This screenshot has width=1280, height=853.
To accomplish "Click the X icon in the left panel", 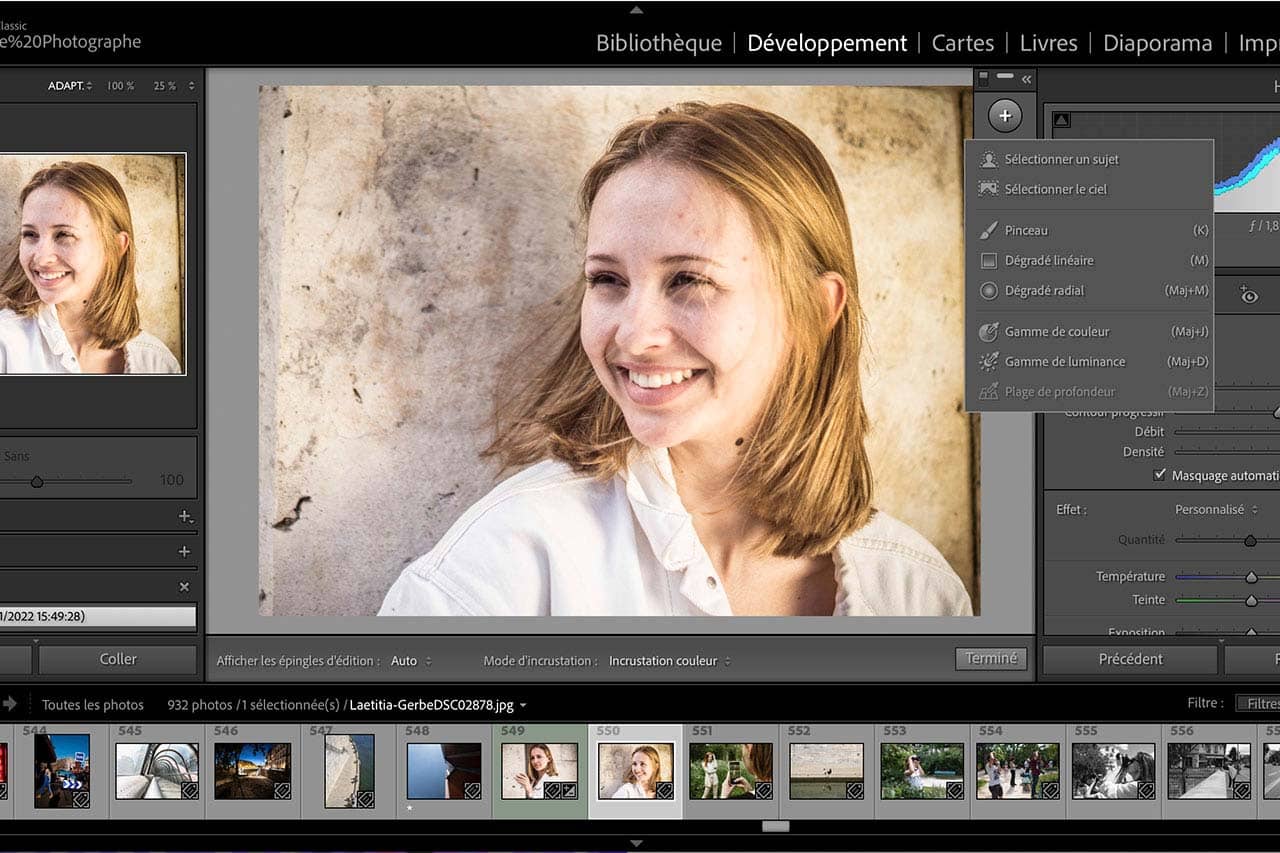I will pos(184,587).
